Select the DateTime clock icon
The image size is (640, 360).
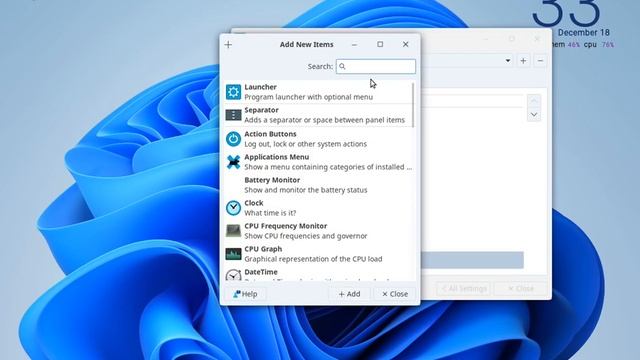[233, 275]
